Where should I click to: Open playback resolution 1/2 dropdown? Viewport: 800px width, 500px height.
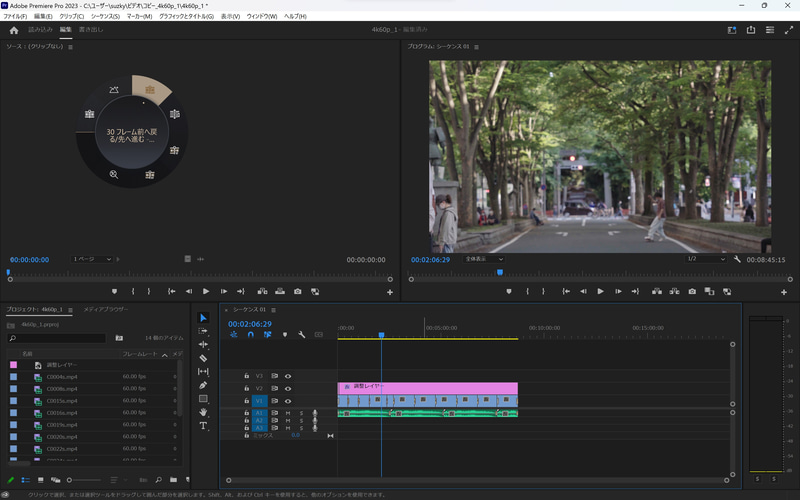(704, 259)
